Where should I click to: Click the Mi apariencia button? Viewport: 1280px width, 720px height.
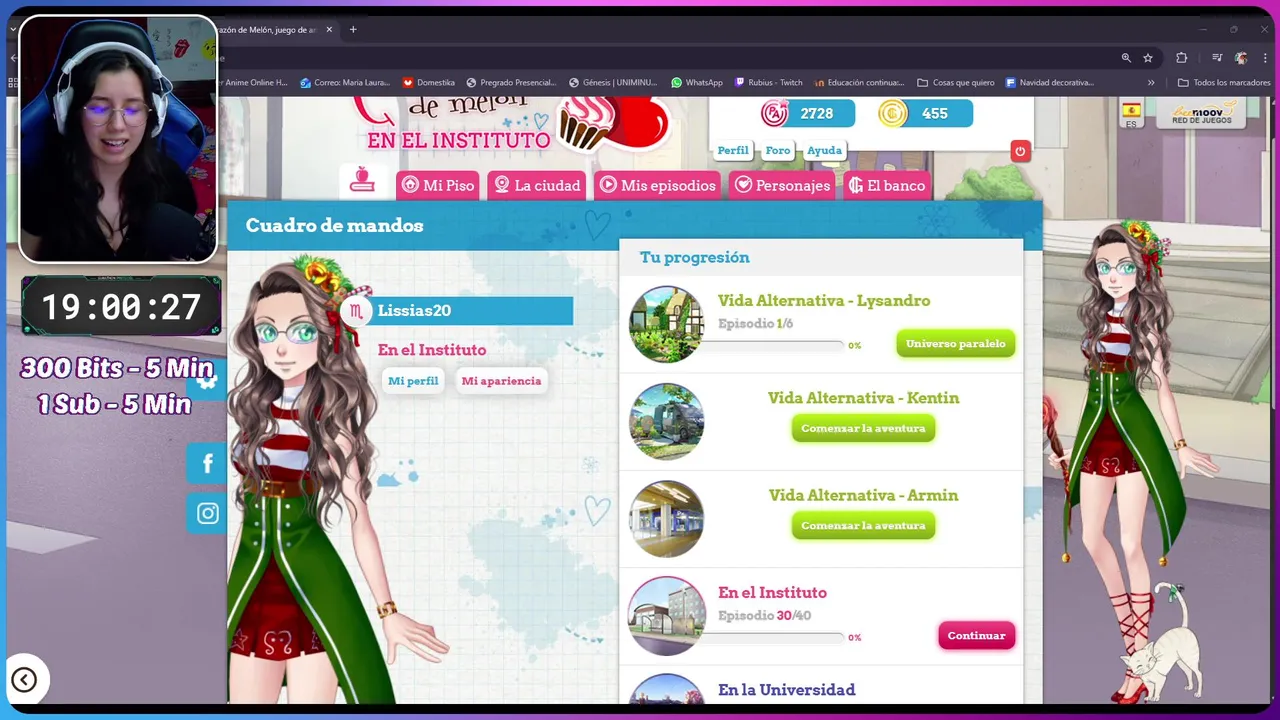pos(501,381)
